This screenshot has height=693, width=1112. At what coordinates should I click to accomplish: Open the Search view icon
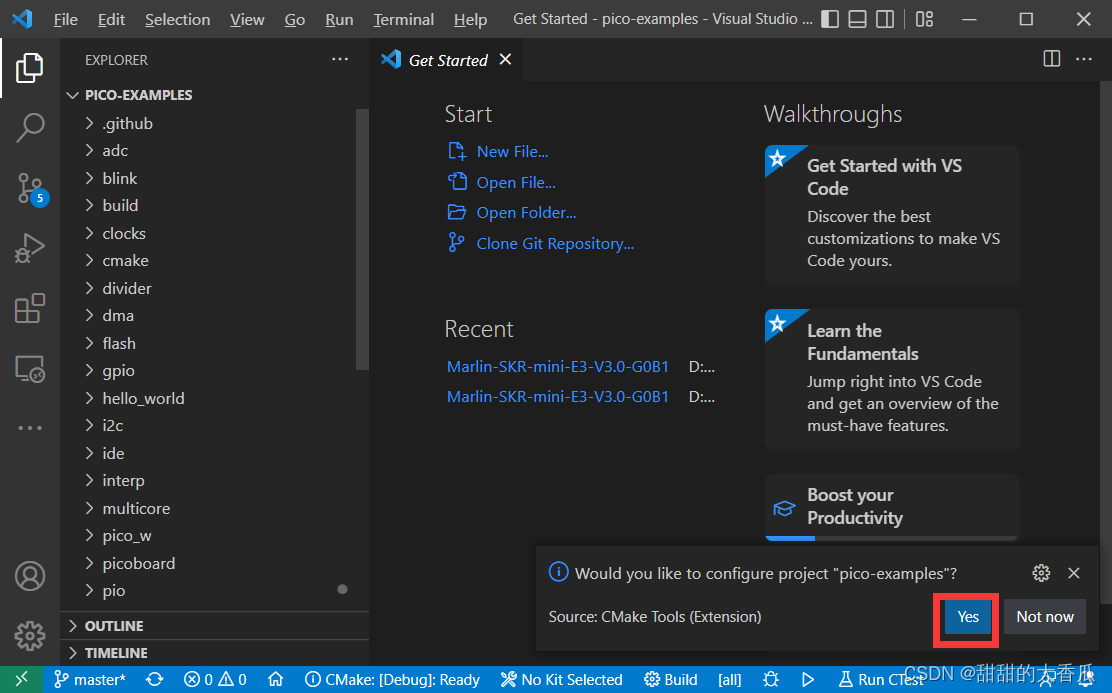pos(30,128)
